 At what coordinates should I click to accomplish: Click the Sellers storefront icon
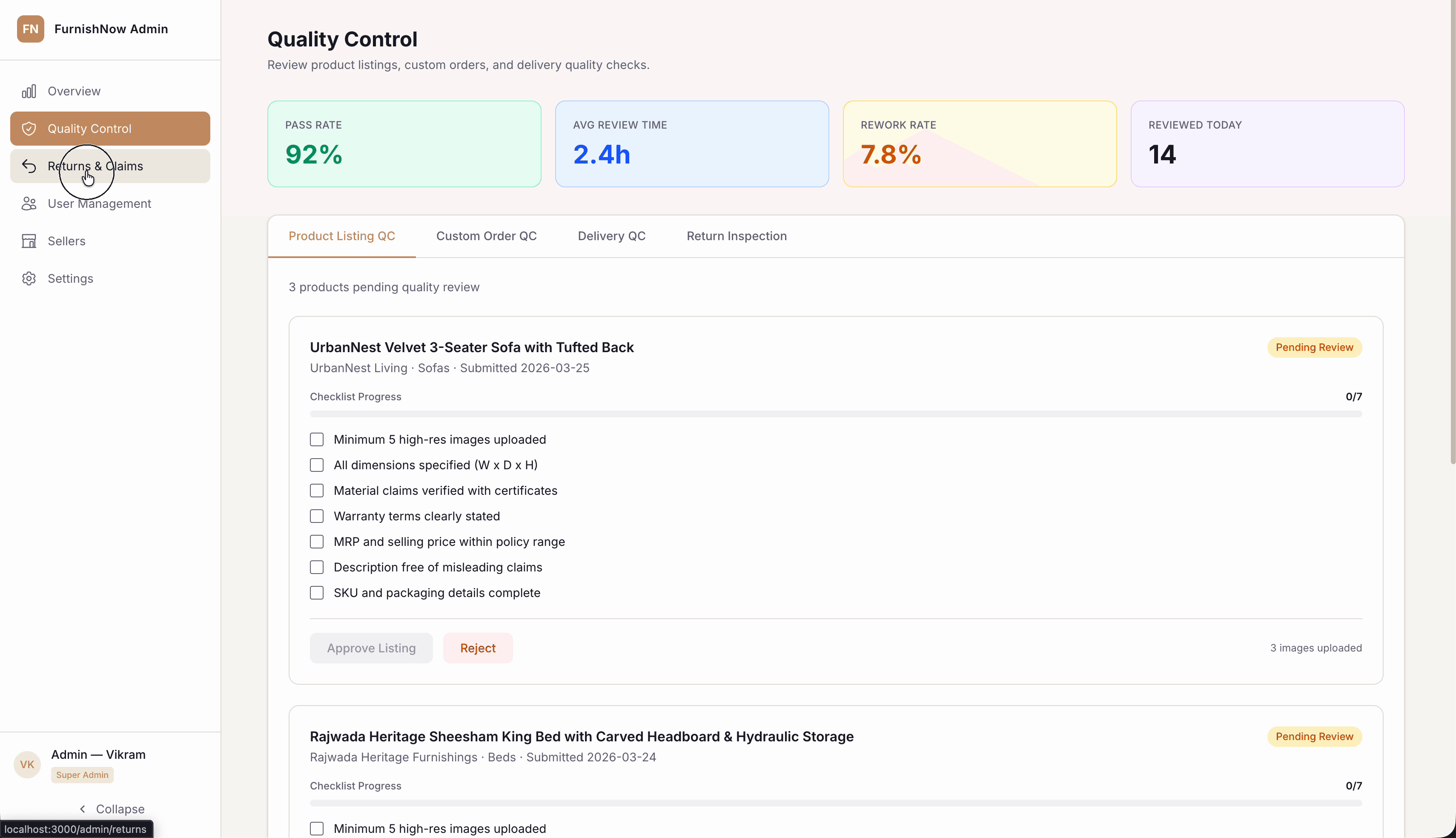[x=28, y=241]
